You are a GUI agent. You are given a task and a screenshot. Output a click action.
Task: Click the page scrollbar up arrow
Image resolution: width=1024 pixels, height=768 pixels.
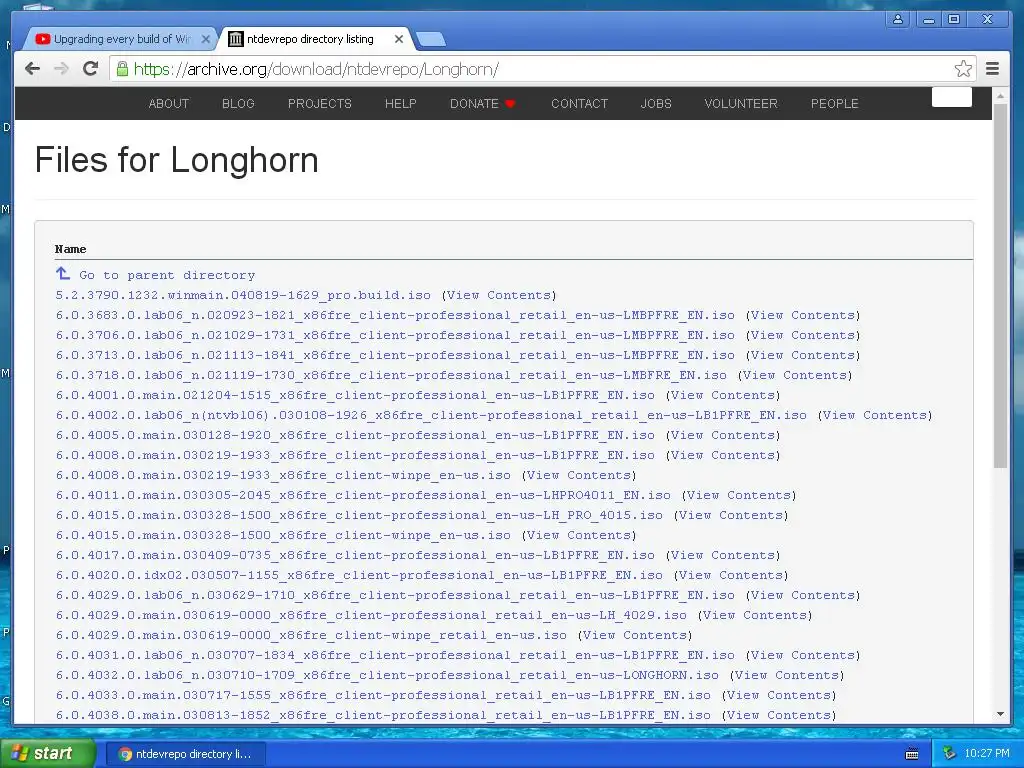1000,96
